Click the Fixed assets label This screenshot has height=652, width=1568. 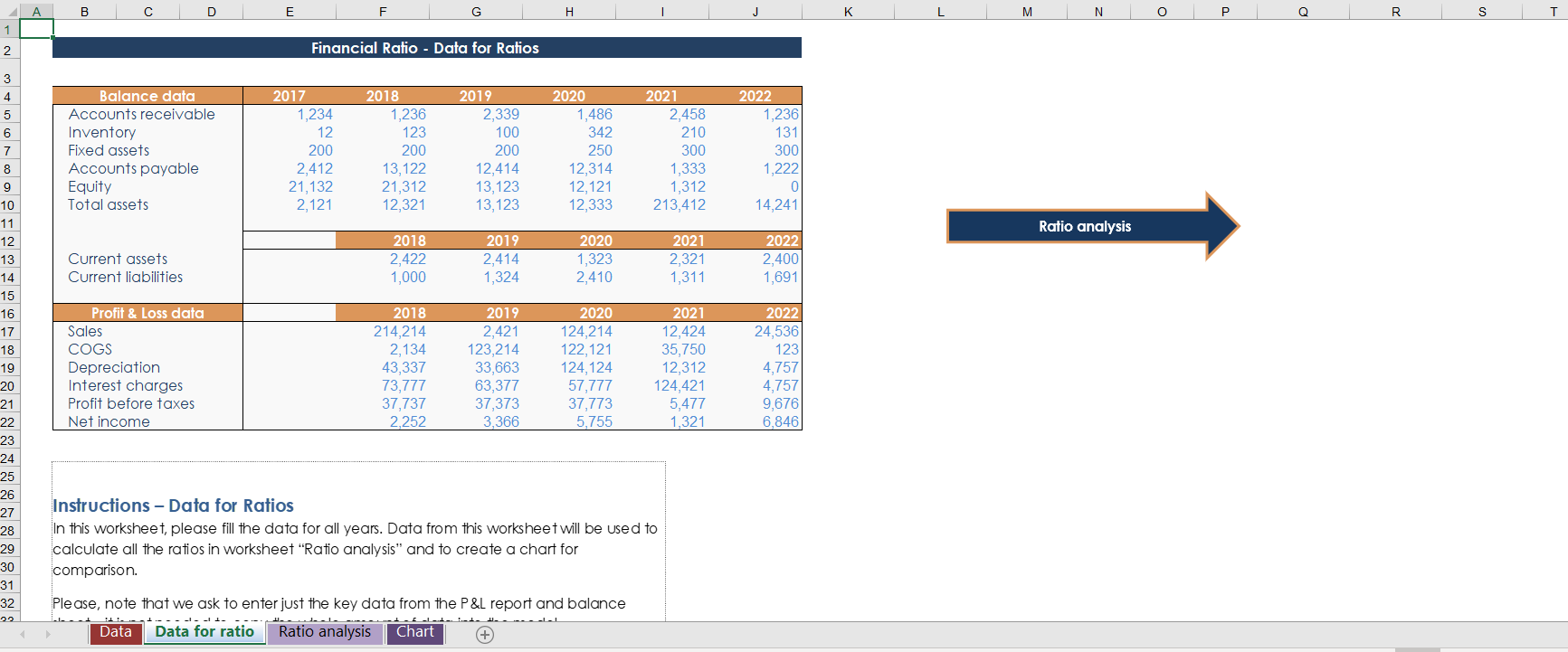coord(109,150)
